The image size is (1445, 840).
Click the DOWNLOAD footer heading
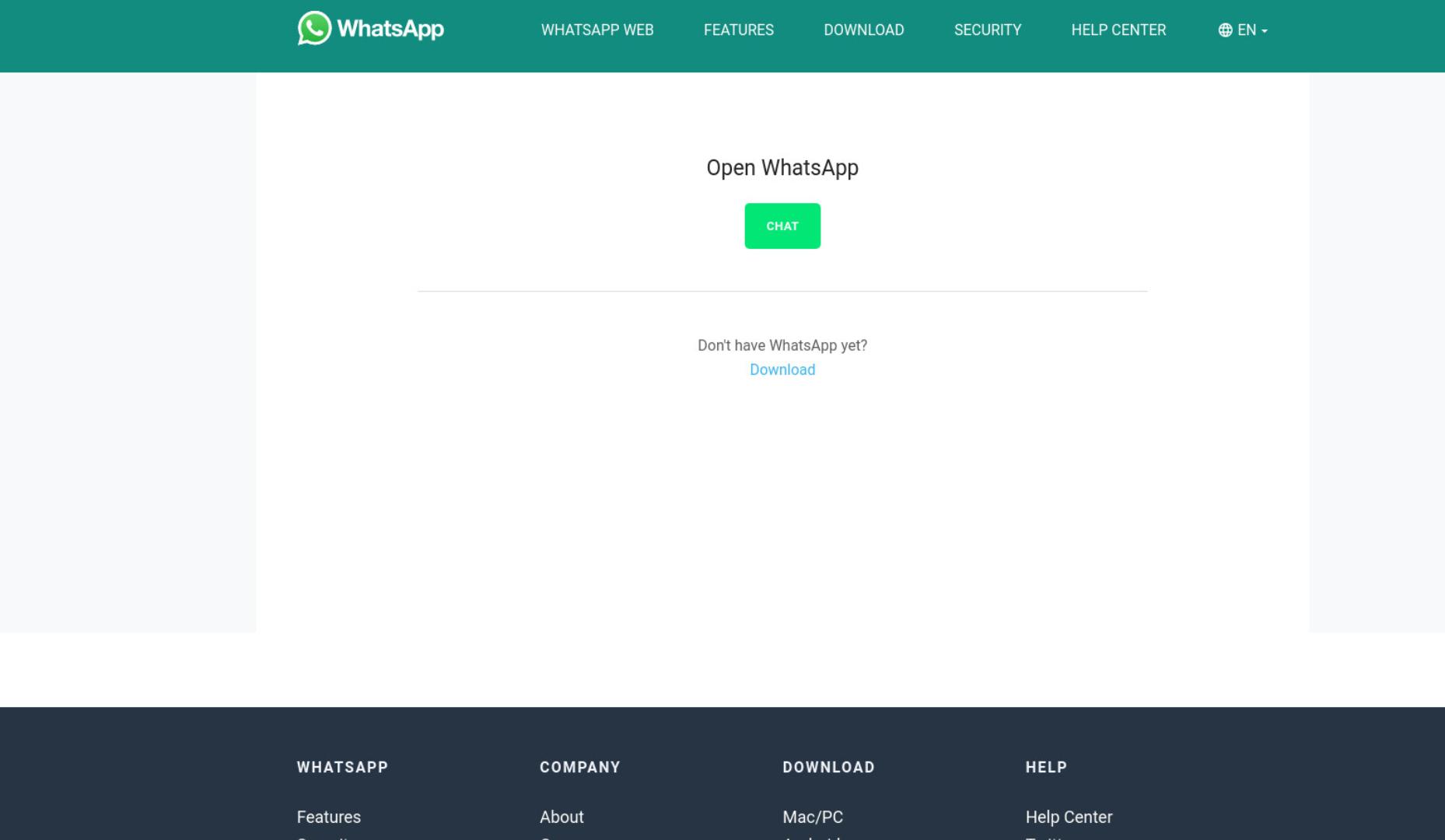click(828, 767)
